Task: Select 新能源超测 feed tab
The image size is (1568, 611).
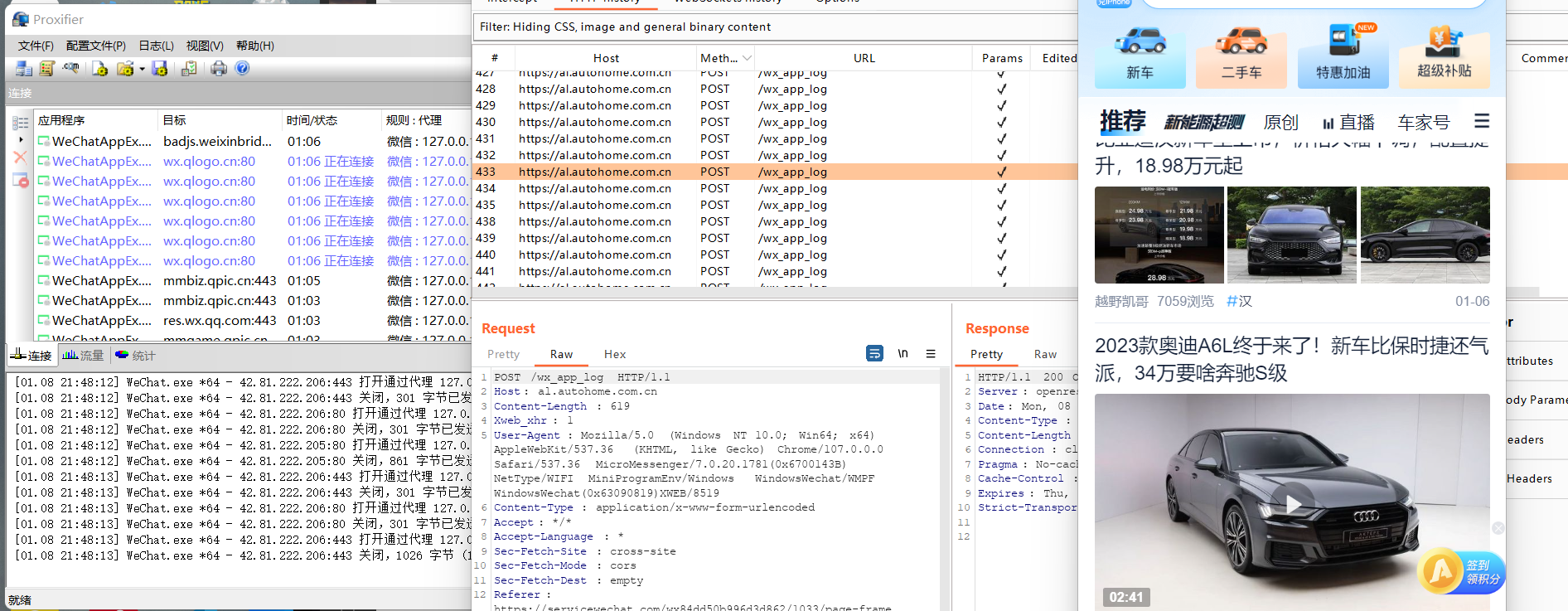Action: (x=1204, y=122)
